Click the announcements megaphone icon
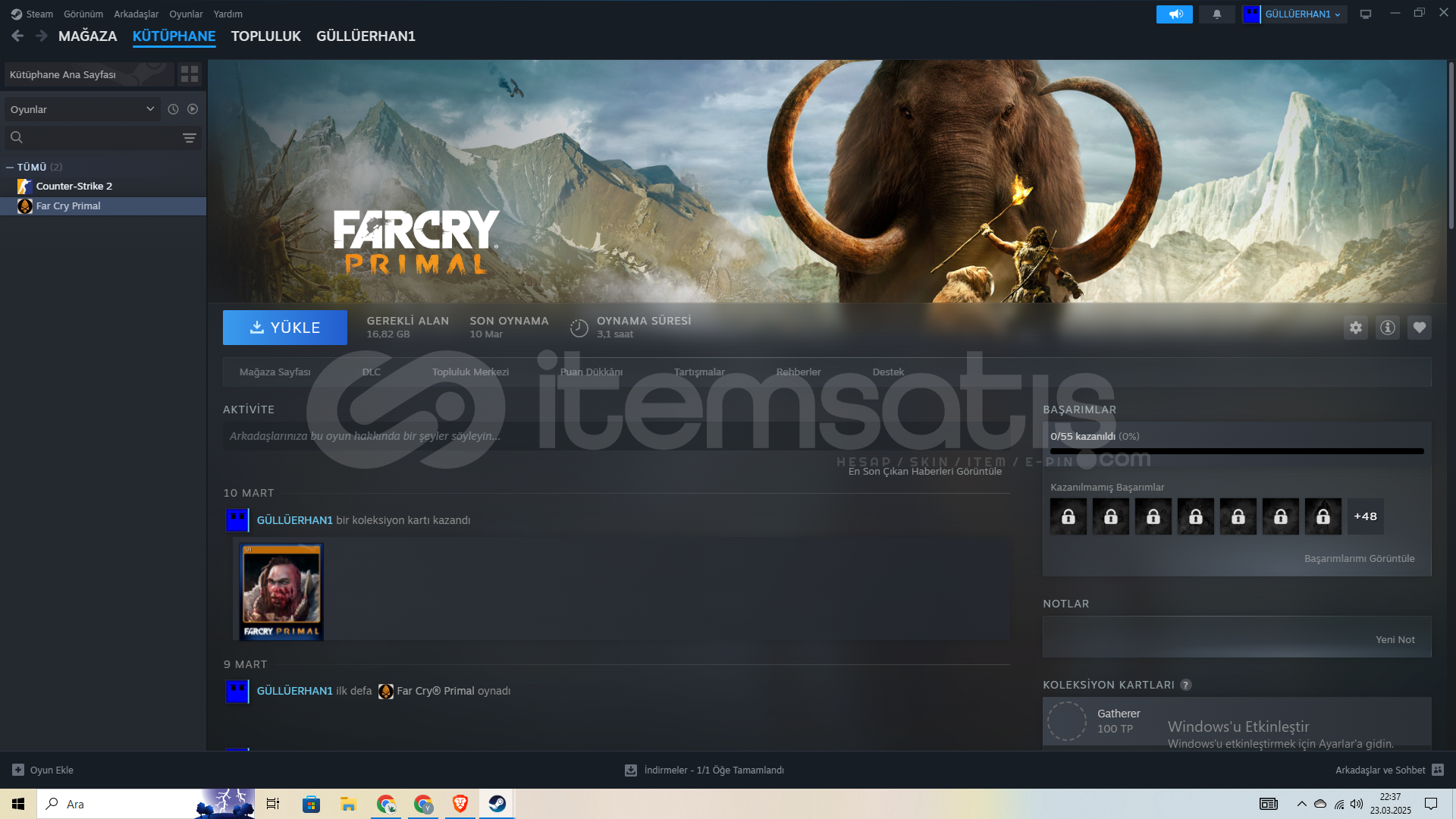Image resolution: width=1456 pixels, height=819 pixels. coord(1174,14)
